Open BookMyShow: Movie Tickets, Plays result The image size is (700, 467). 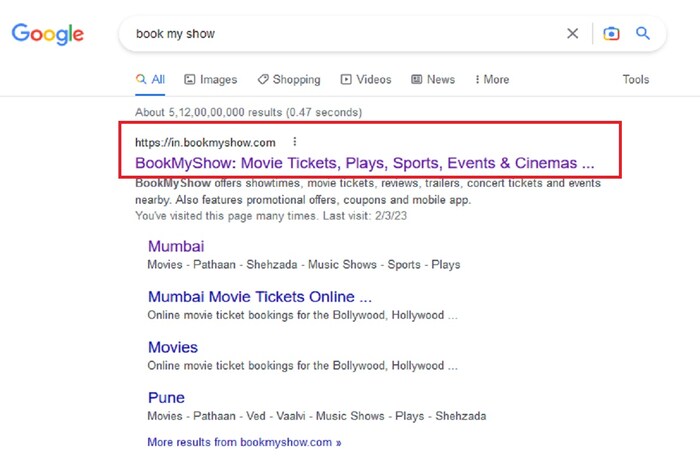point(365,163)
